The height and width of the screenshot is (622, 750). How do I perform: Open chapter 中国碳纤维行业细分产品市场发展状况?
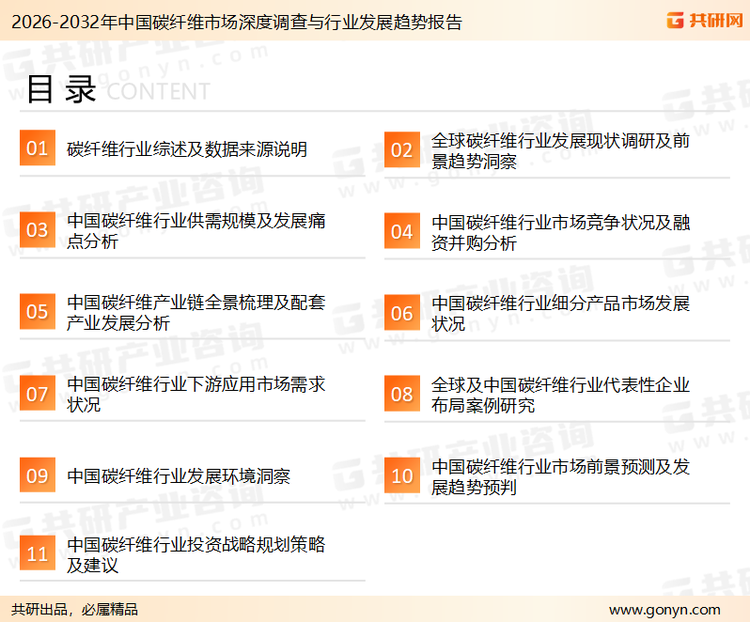click(x=560, y=313)
